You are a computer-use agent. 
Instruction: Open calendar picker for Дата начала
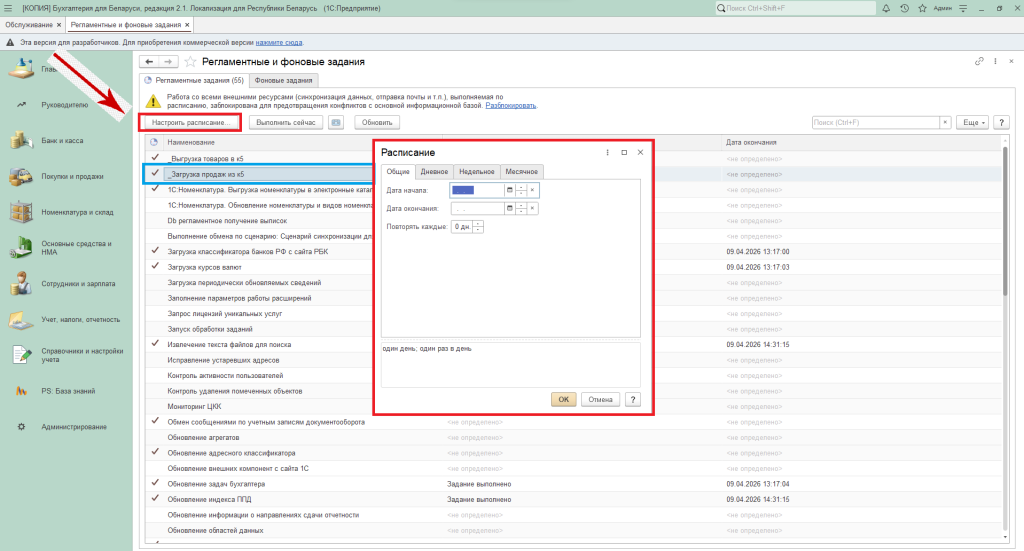(x=510, y=189)
